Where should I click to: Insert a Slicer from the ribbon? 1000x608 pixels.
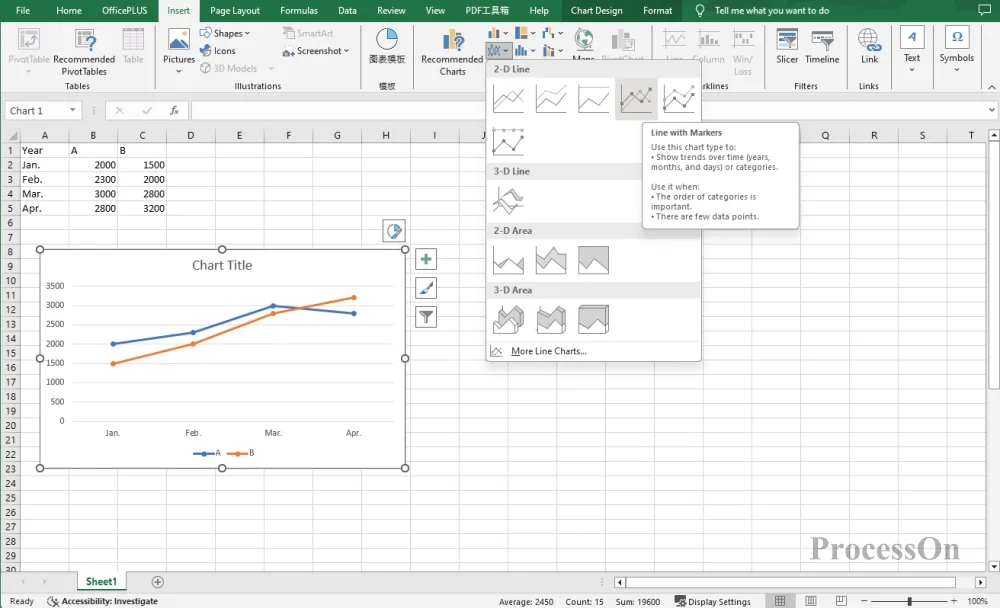787,47
